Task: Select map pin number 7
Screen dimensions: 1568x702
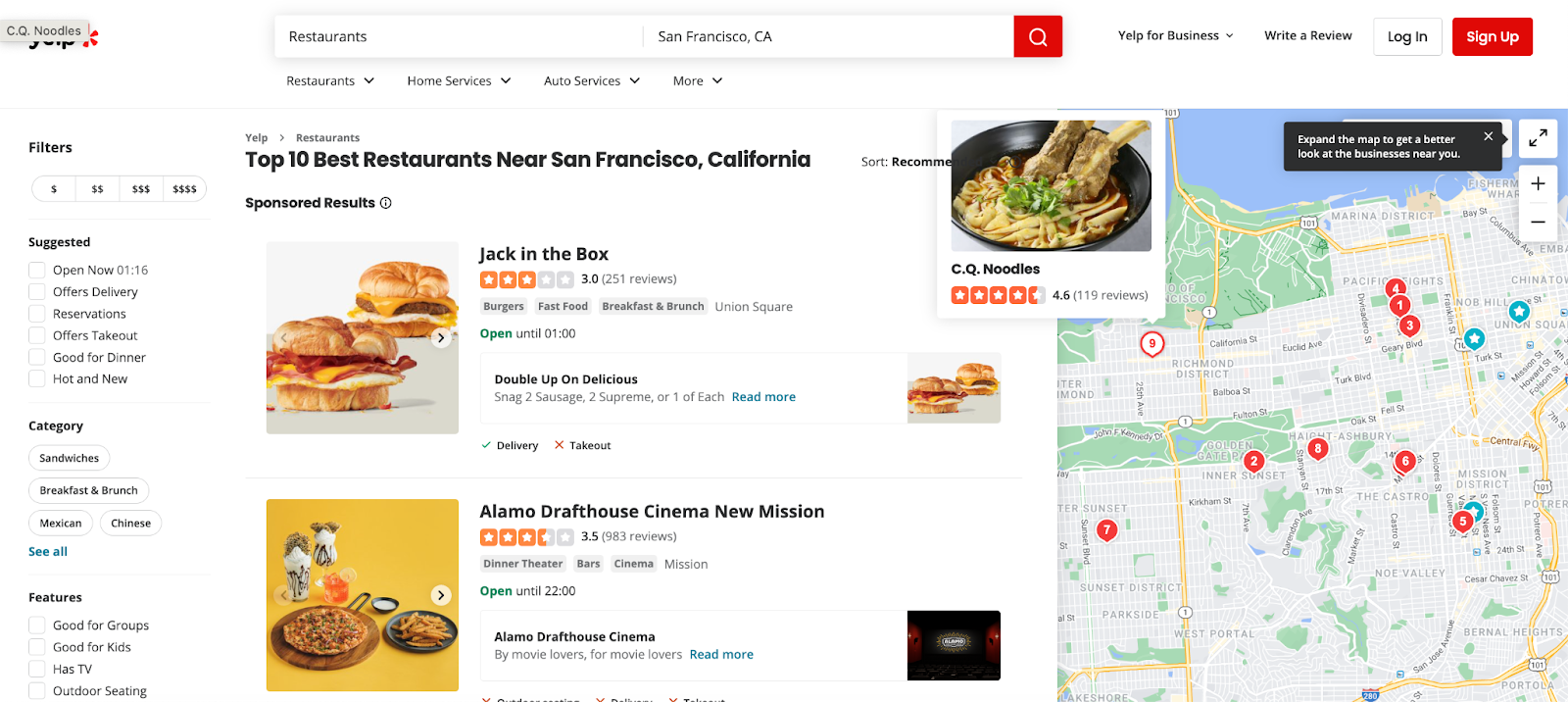Action: coord(1106,530)
